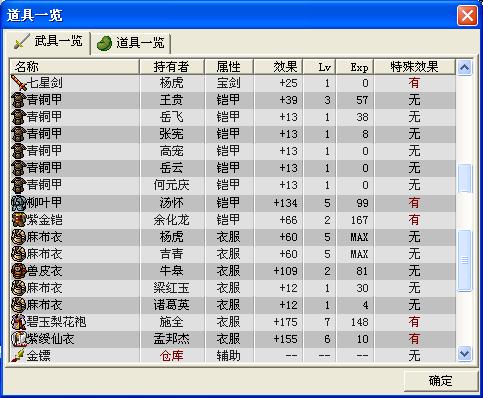Click the 碧玉梨花袍 robe icon

pos(19,322)
